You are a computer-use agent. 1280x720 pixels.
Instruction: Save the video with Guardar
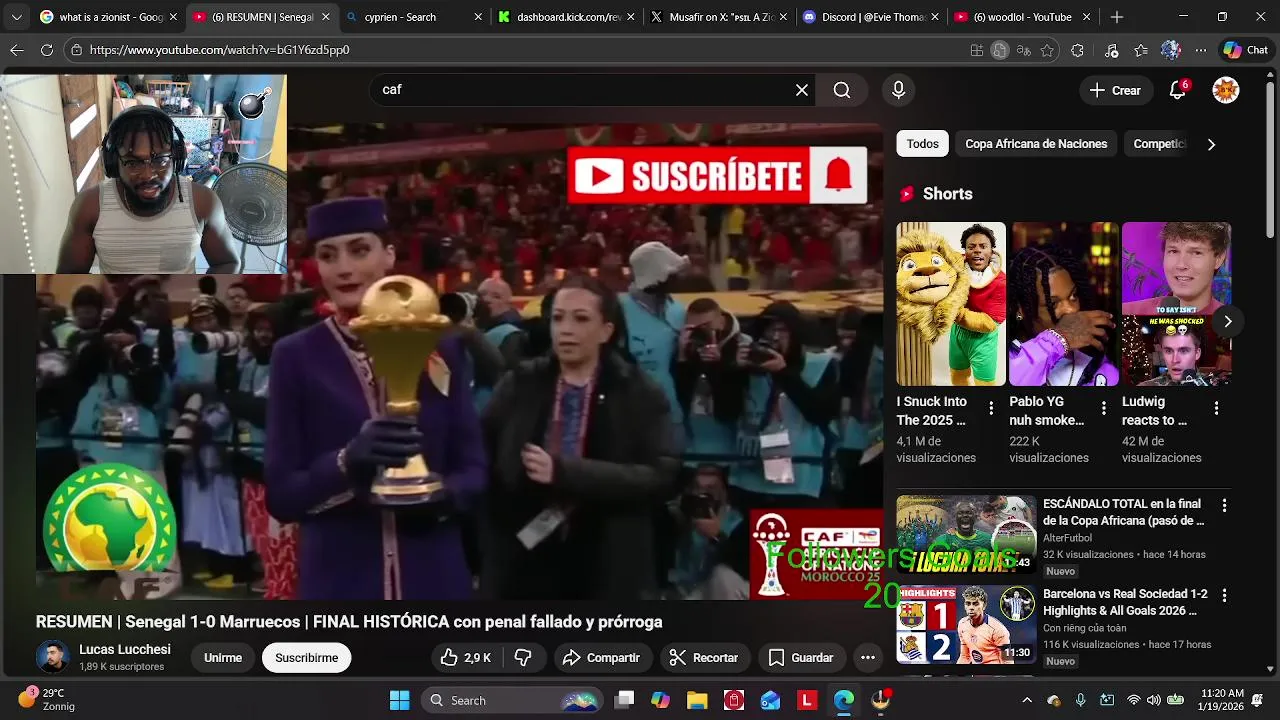[x=801, y=657]
